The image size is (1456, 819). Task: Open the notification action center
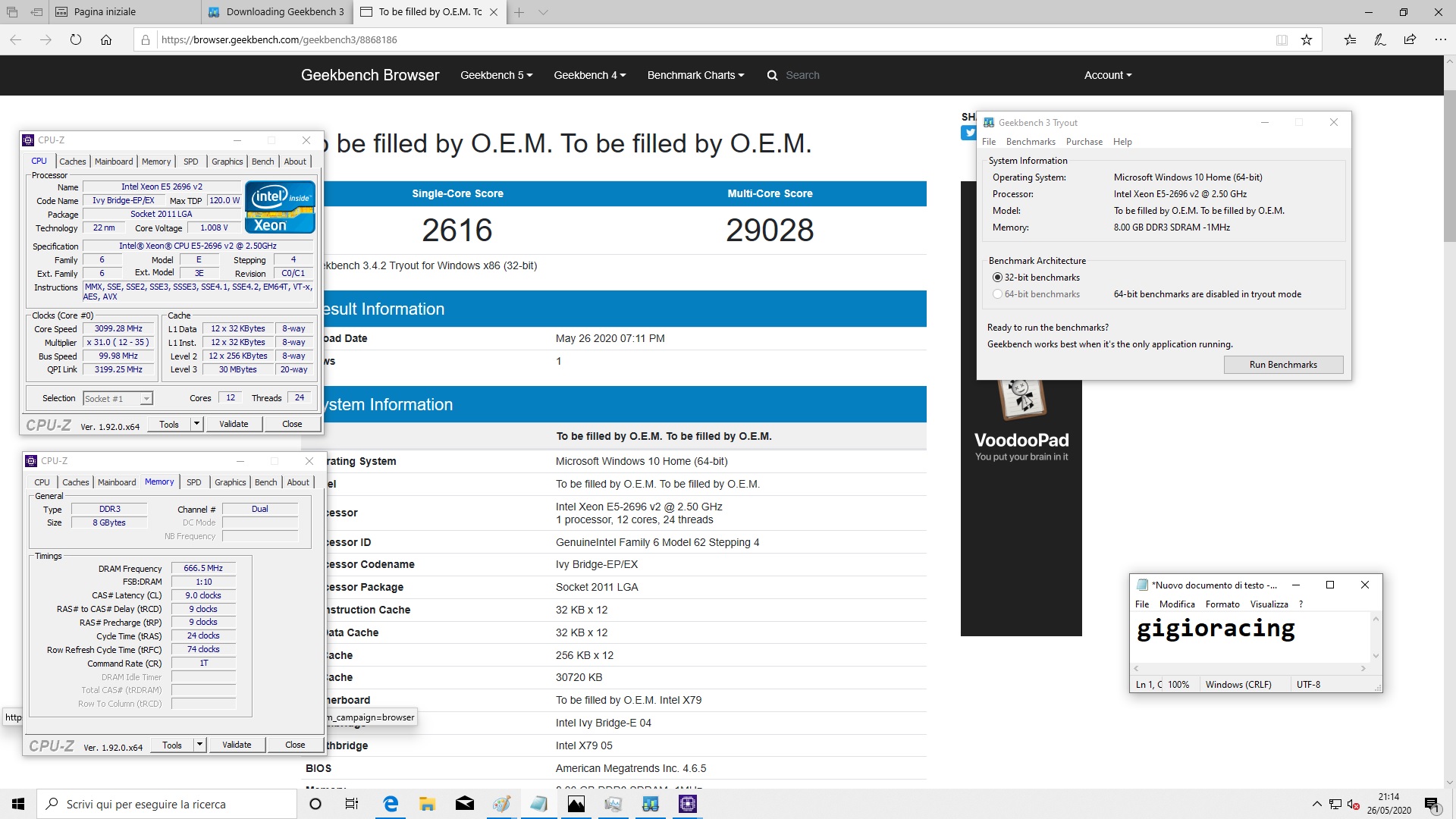pyautogui.click(x=1432, y=804)
